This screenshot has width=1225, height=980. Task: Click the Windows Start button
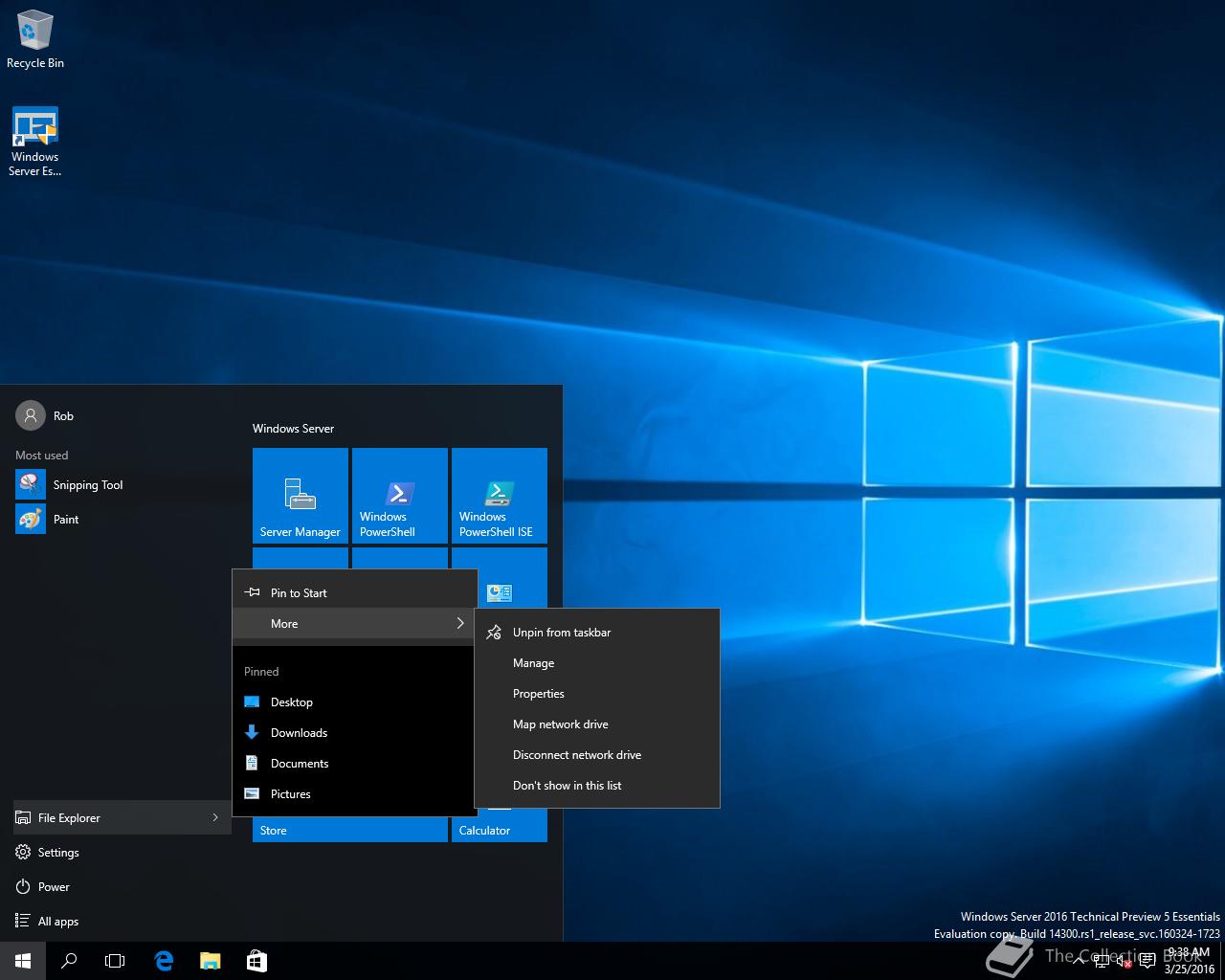23,961
